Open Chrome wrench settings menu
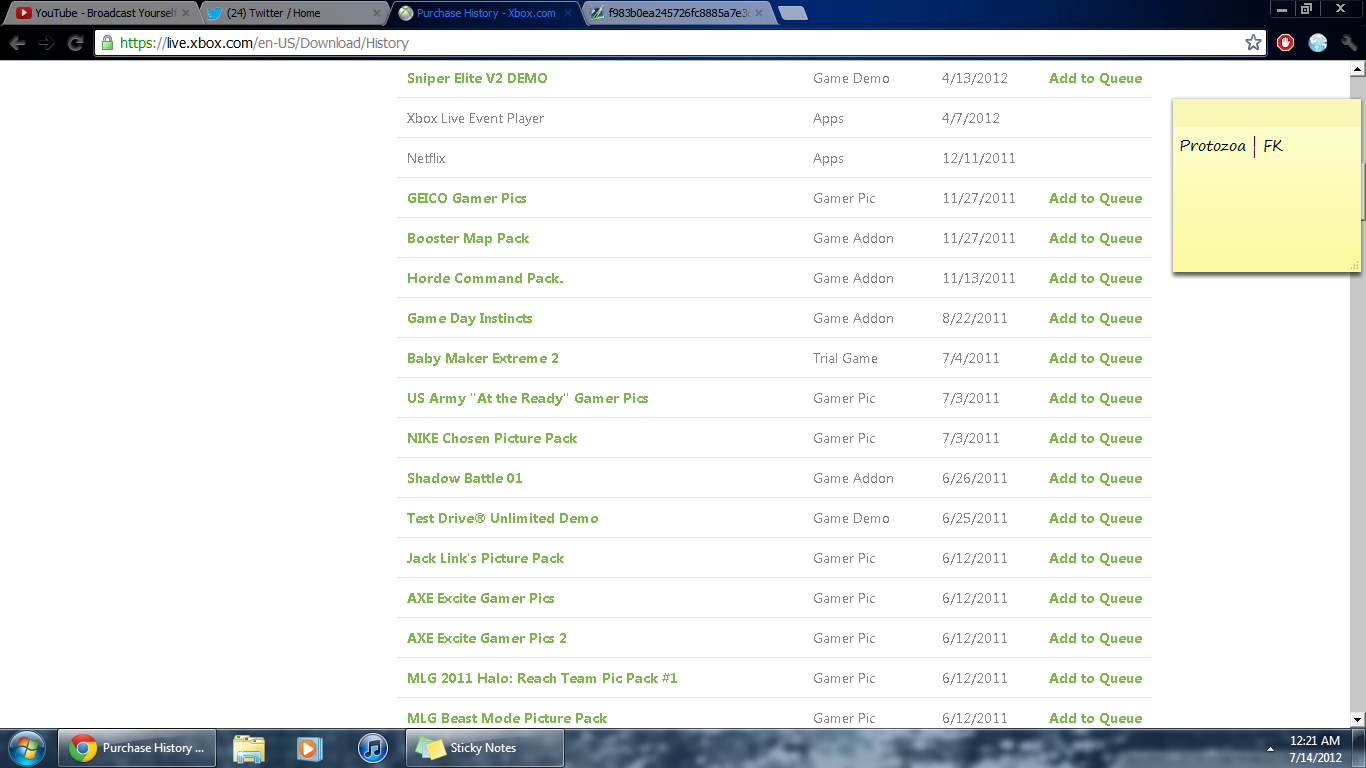1366x768 pixels. (x=1349, y=43)
